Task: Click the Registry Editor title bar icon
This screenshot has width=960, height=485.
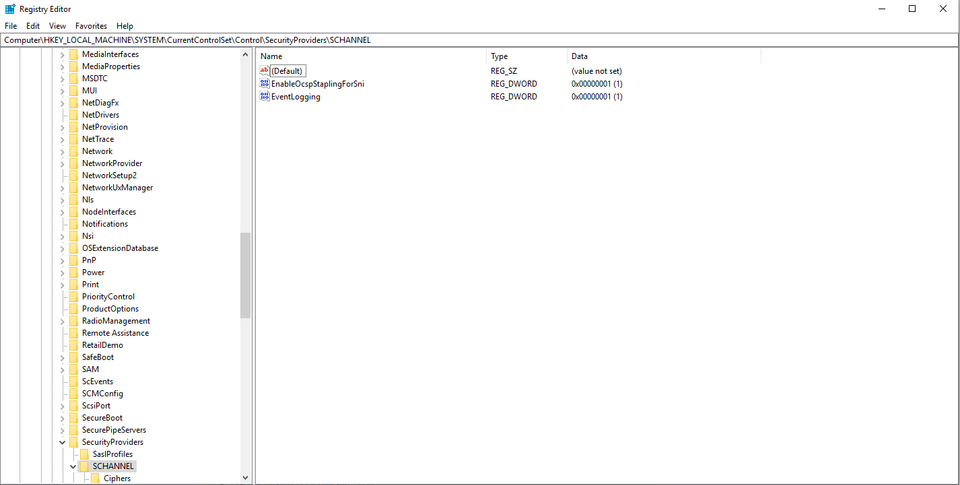Action: pos(9,9)
